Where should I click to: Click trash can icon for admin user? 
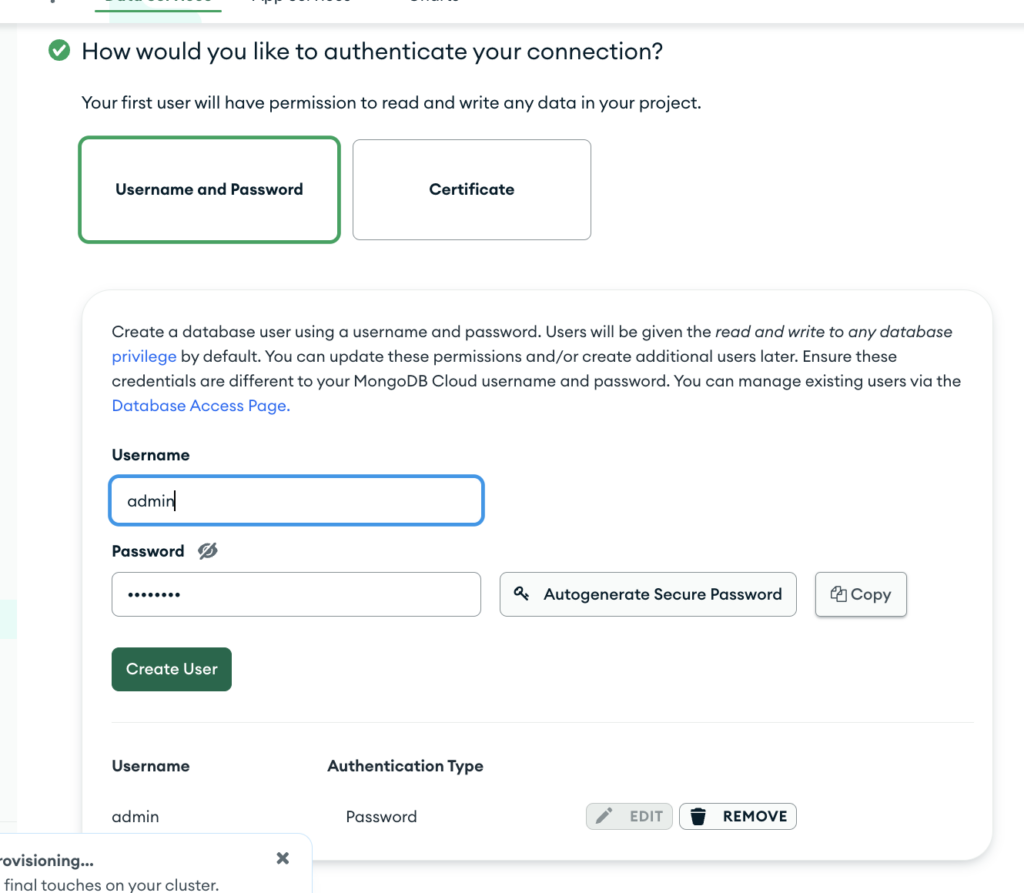698,817
